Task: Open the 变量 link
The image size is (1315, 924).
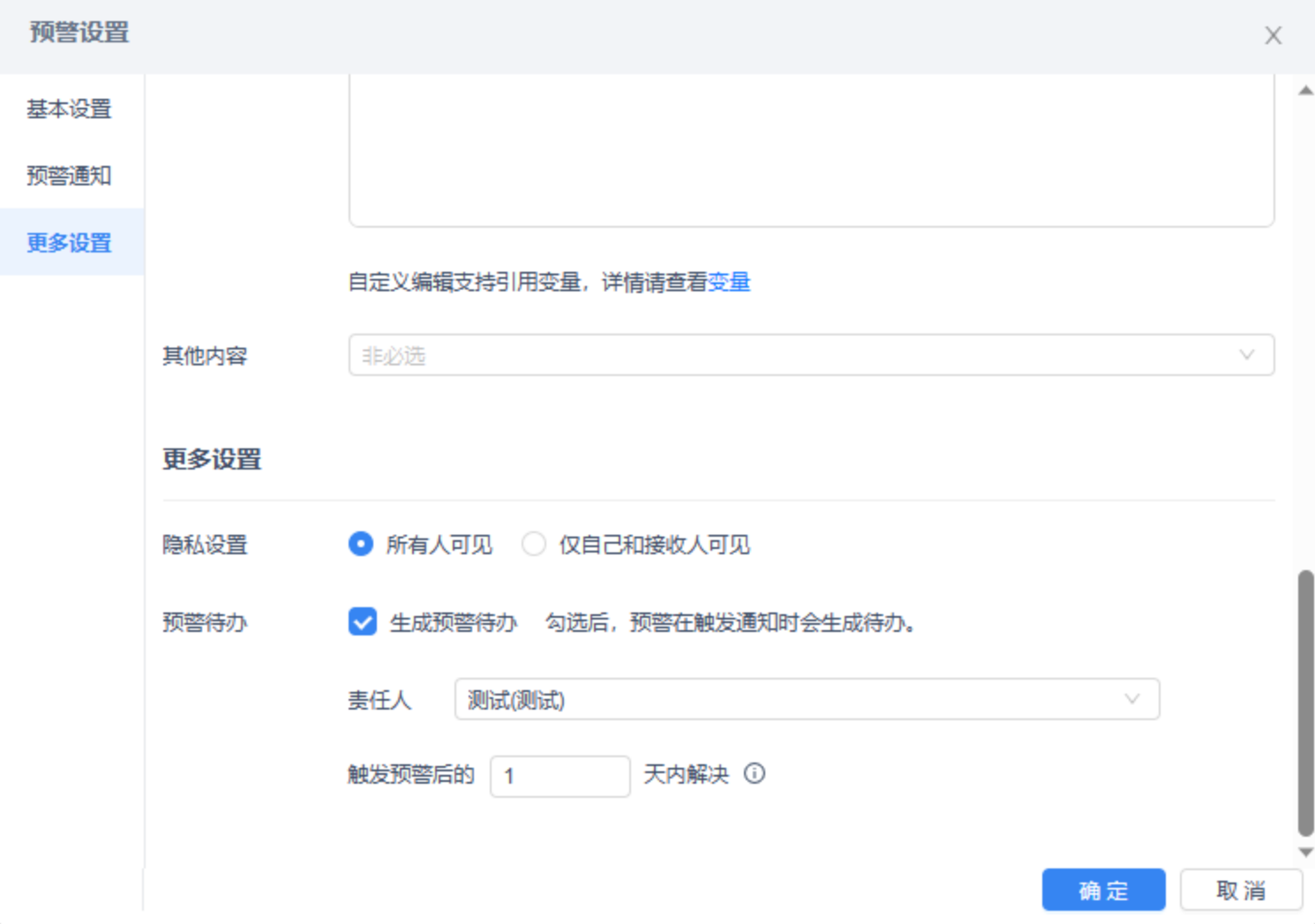Action: tap(729, 282)
